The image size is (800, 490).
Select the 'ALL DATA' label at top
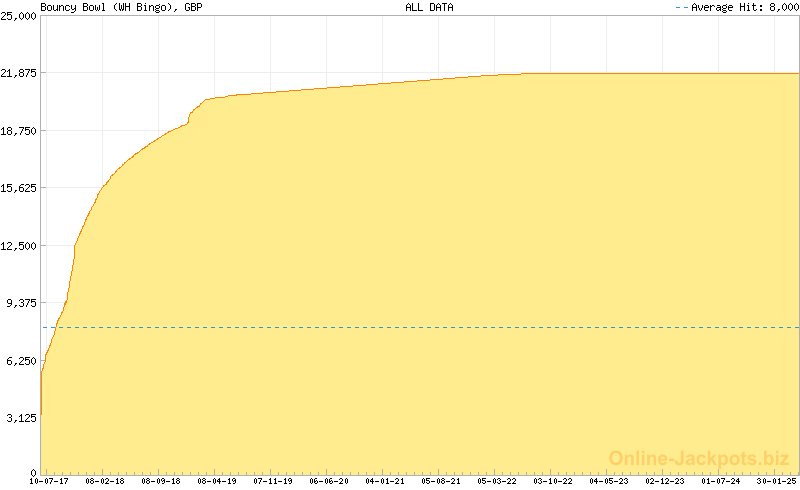pos(429,7)
